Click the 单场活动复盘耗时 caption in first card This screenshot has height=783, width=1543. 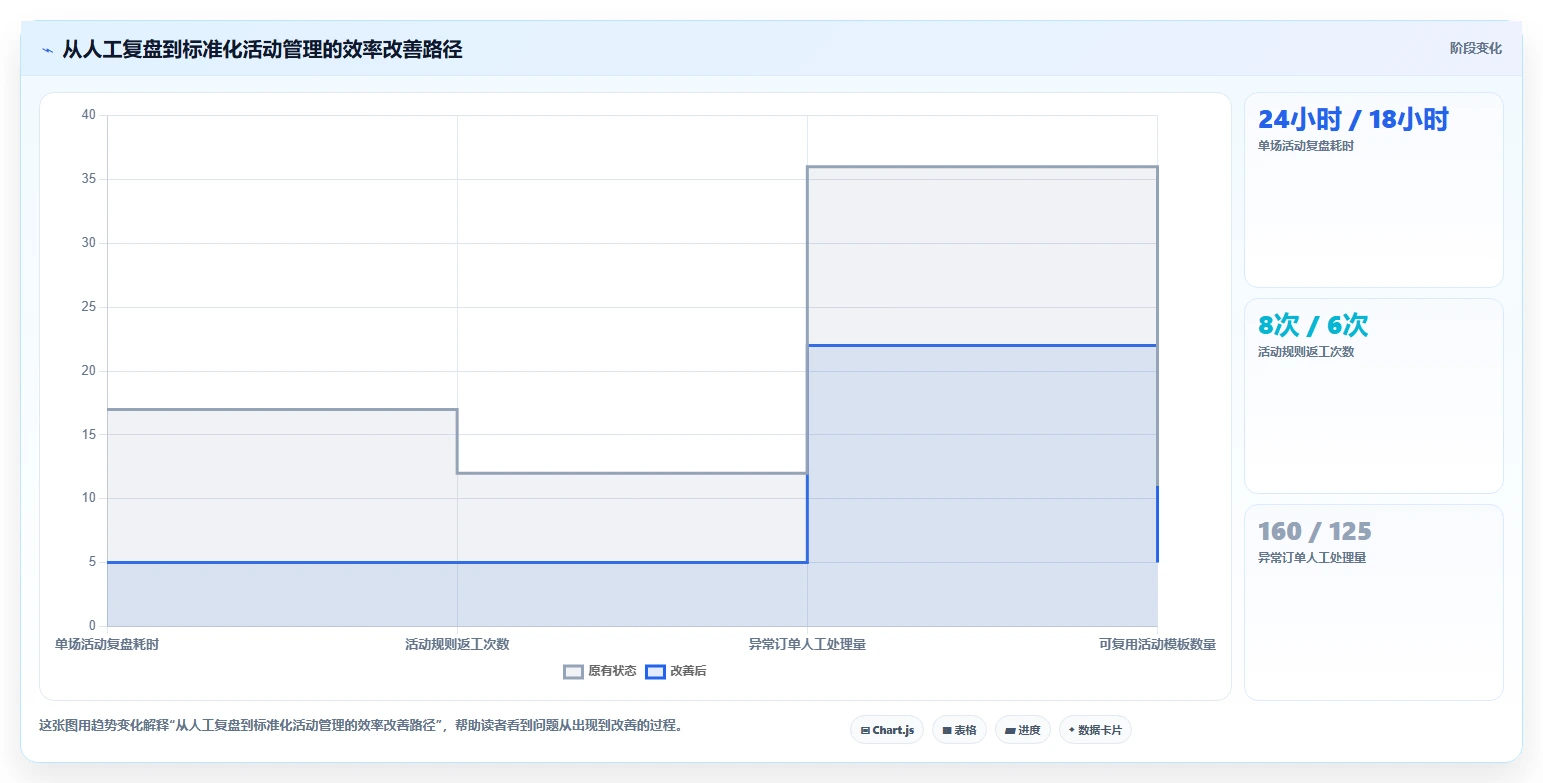coord(1305,146)
